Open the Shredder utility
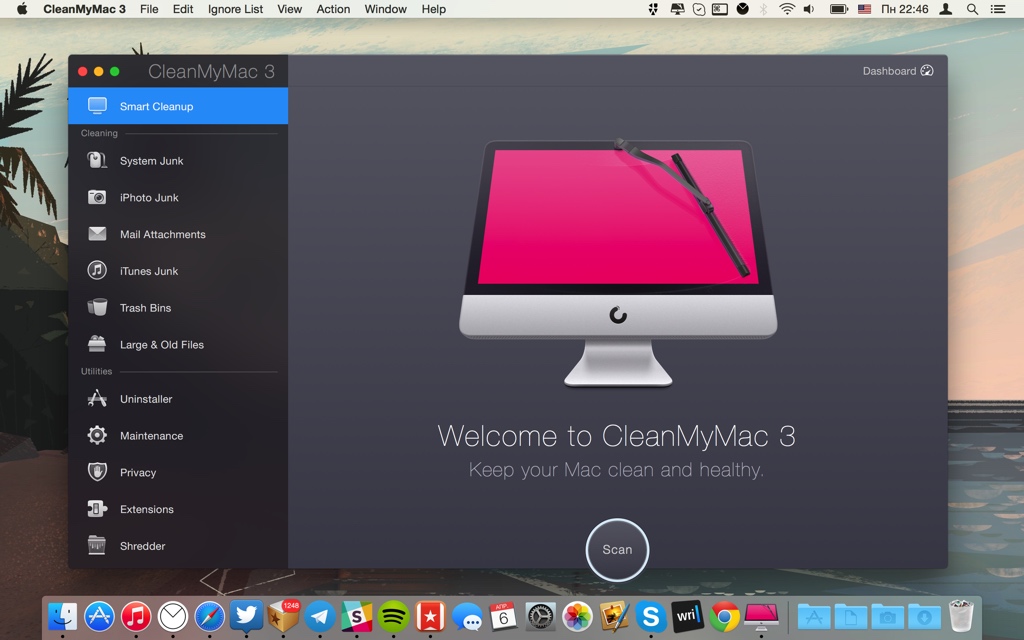This screenshot has height=640, width=1024. click(142, 546)
